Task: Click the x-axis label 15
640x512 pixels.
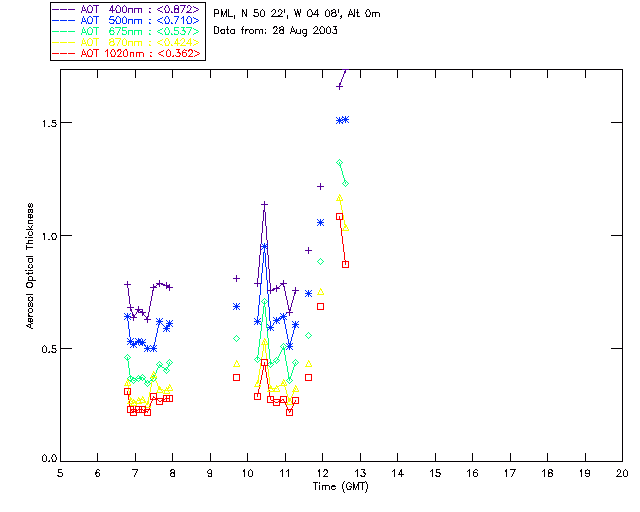Action: [x=435, y=473]
